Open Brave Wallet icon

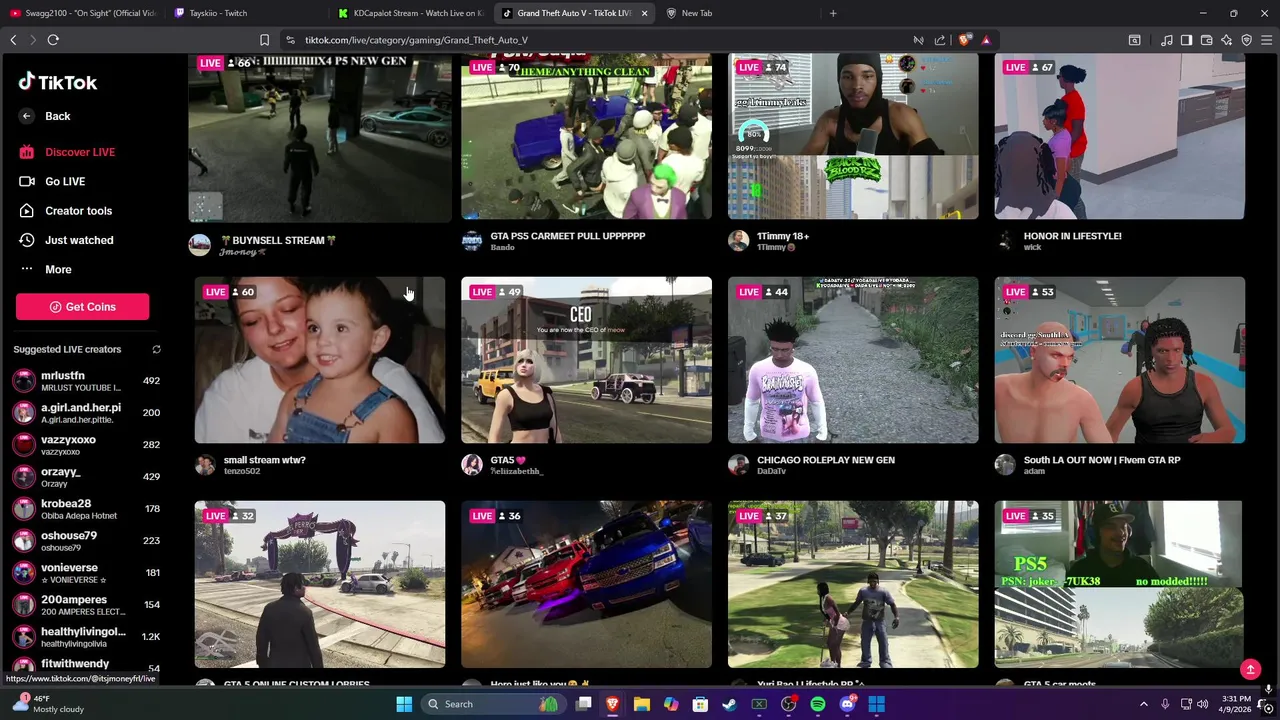pos(1207,40)
